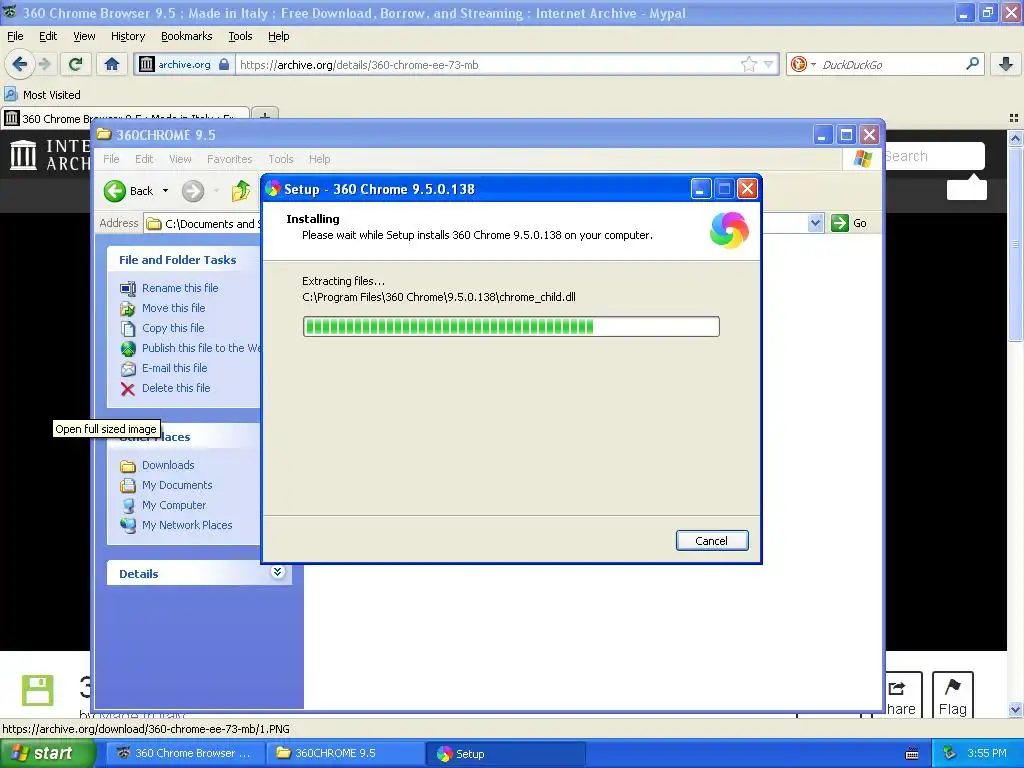
Task: Click the floppy disk software icon
Action: 37,690
